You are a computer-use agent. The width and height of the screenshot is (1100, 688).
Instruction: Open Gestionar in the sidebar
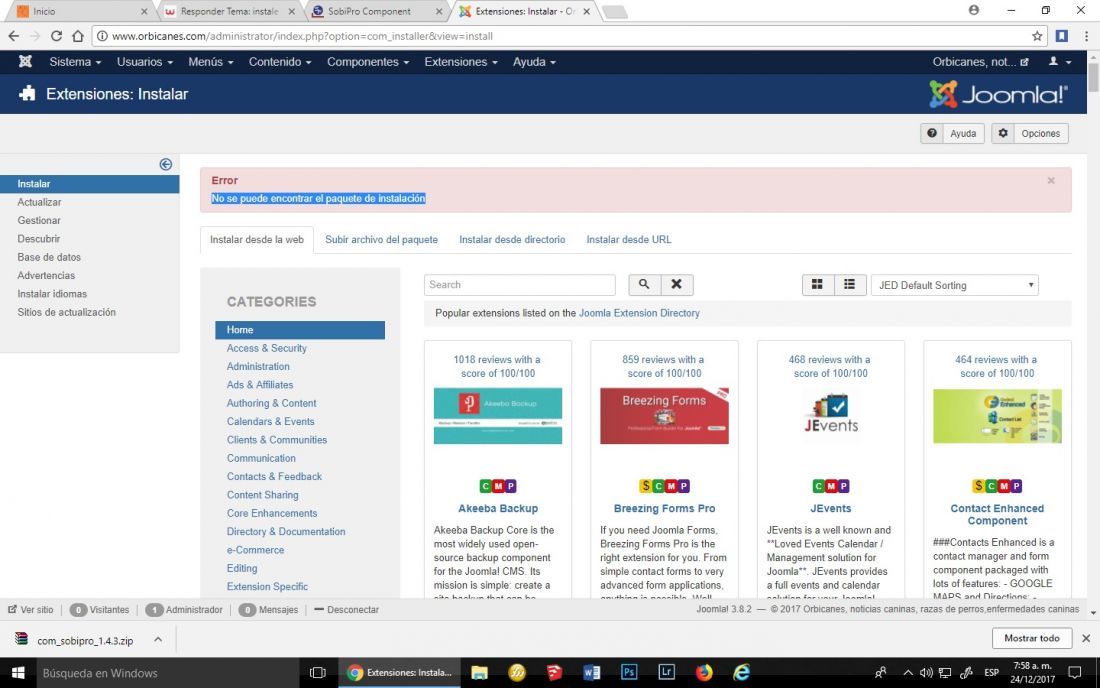(39, 220)
